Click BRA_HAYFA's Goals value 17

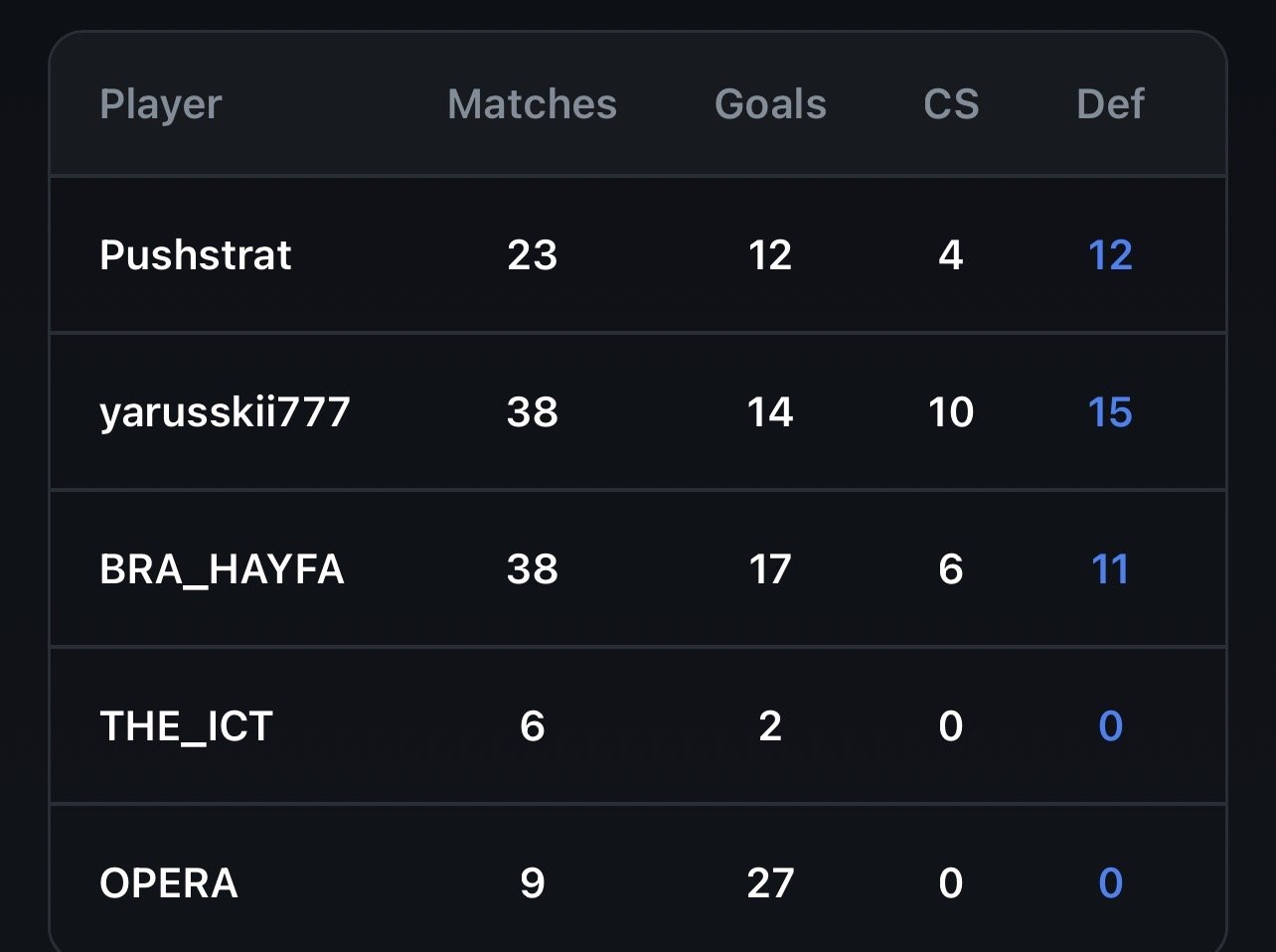770,569
